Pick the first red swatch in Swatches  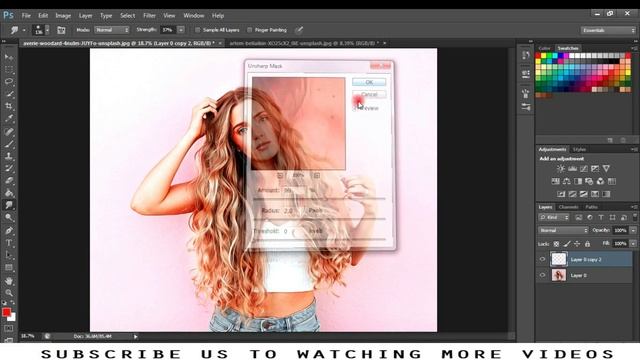coord(538,56)
